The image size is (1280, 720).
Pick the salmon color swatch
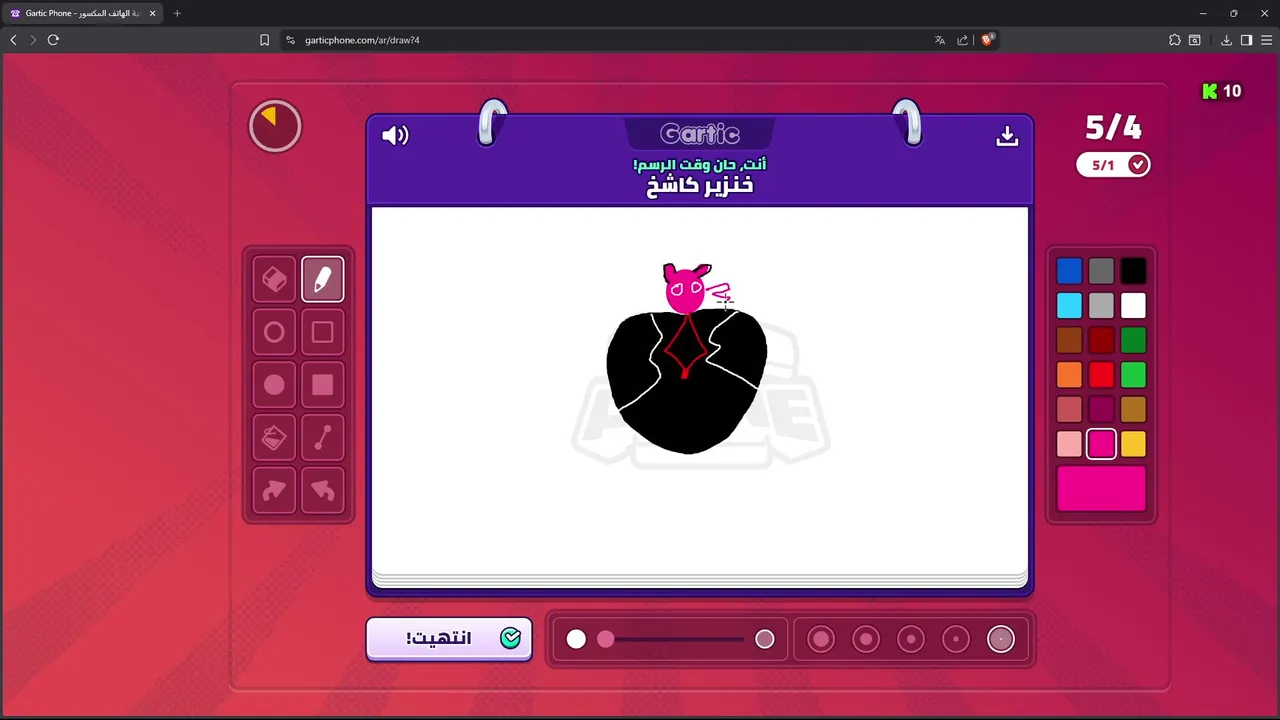click(x=1069, y=410)
